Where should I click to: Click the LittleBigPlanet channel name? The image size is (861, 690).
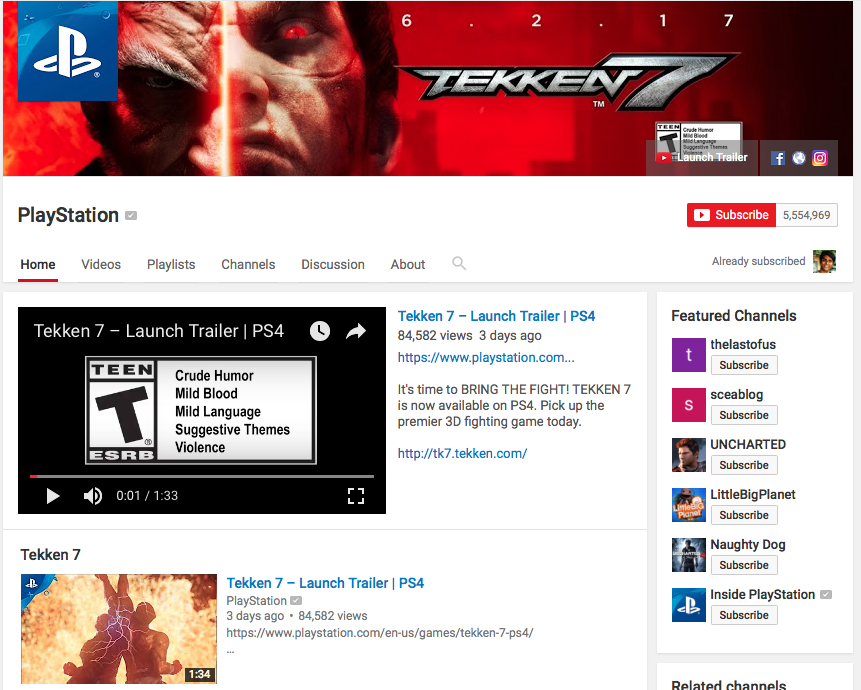tap(753, 495)
